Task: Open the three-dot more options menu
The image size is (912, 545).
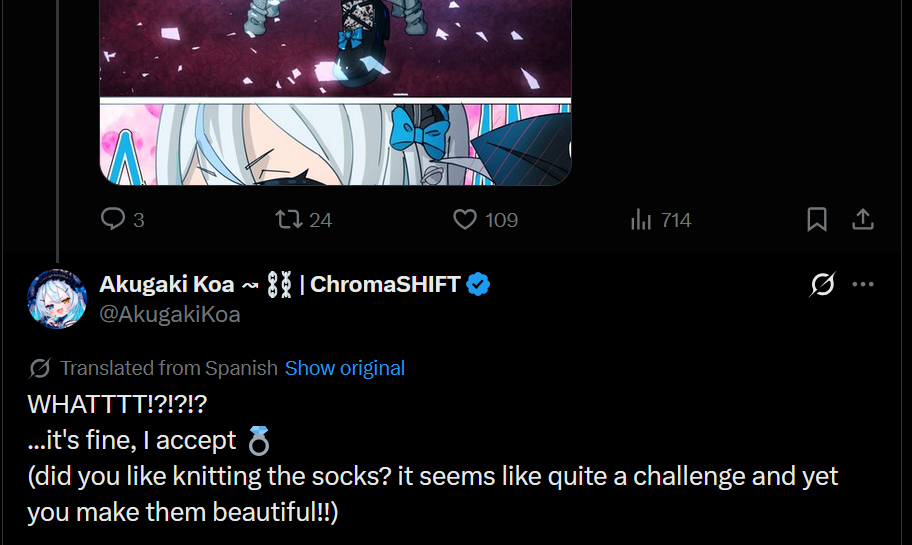Action: pos(863,284)
